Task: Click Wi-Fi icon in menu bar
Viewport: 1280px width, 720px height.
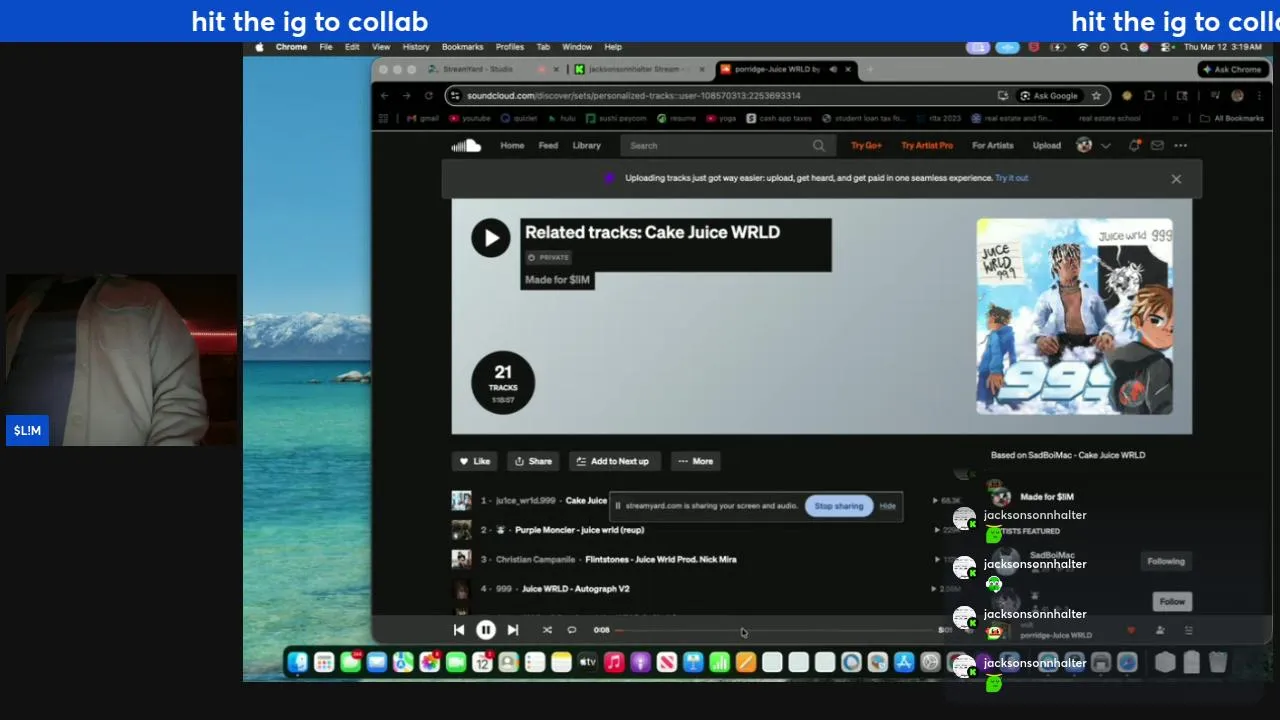Action: (x=1083, y=47)
